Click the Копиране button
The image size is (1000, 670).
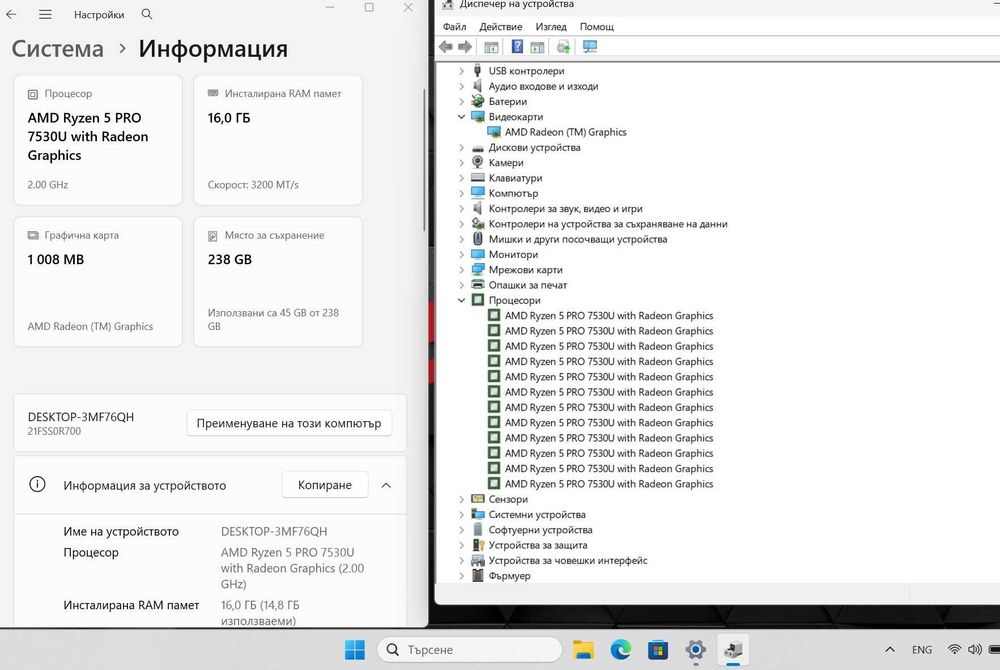[325, 485]
